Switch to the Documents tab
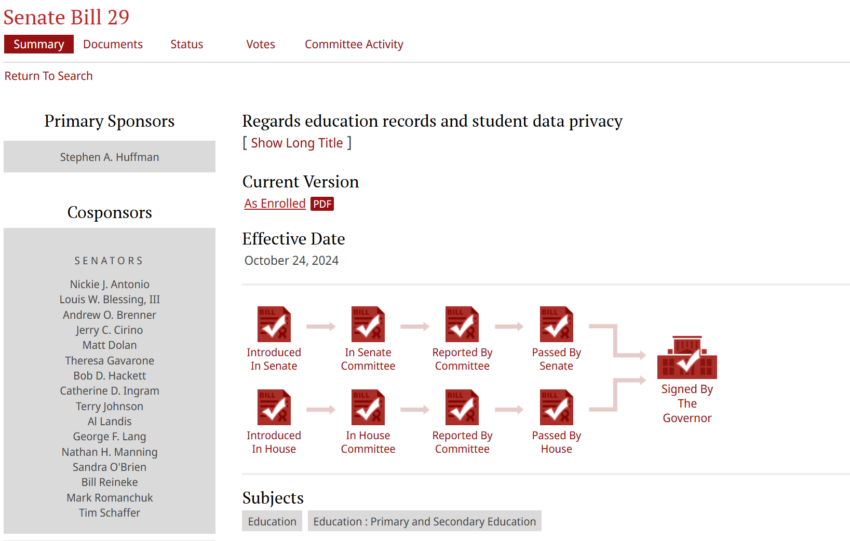The height and width of the screenshot is (541, 850). pyautogui.click(x=113, y=44)
